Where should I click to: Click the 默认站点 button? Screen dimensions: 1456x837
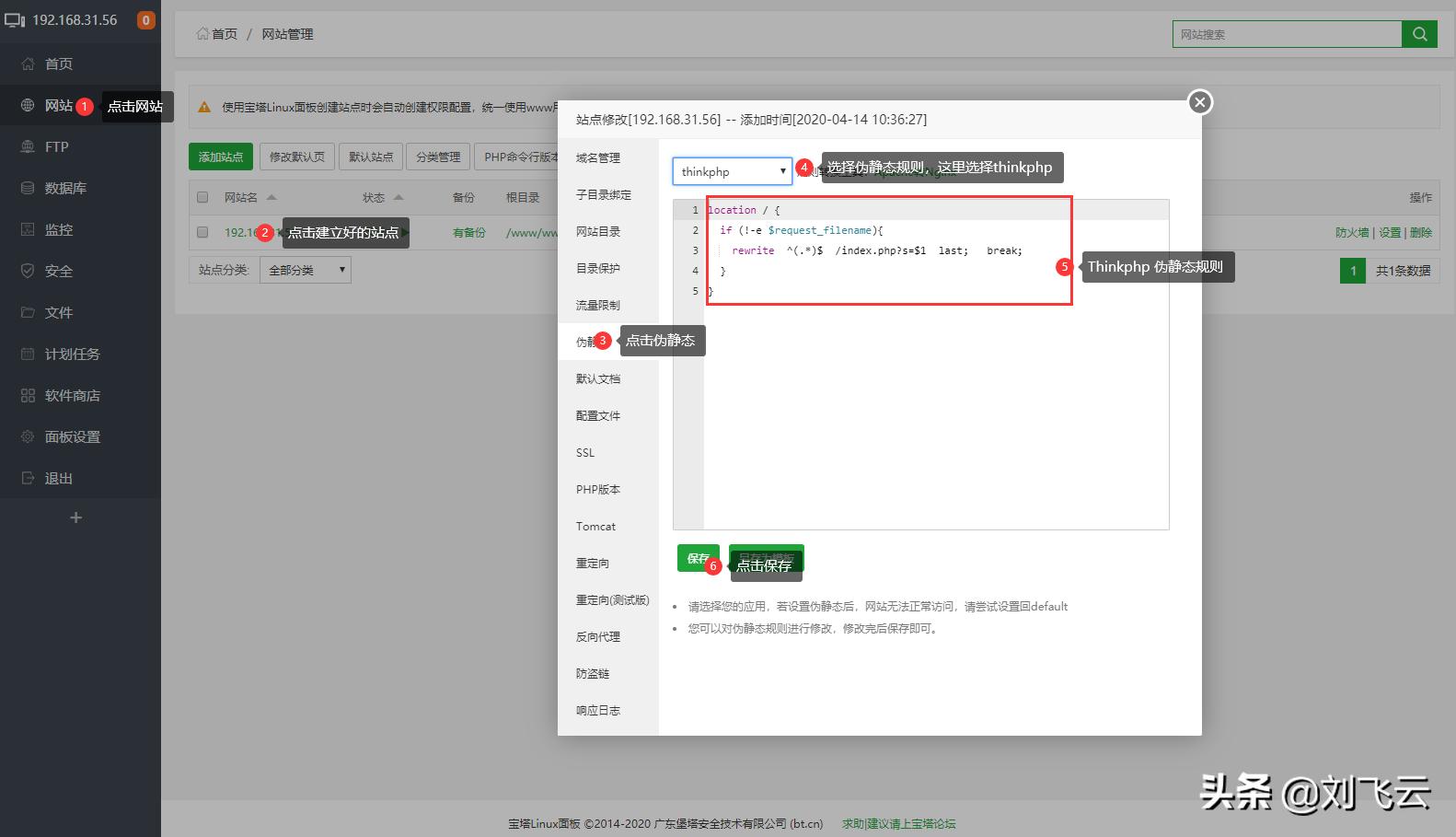coord(371,157)
